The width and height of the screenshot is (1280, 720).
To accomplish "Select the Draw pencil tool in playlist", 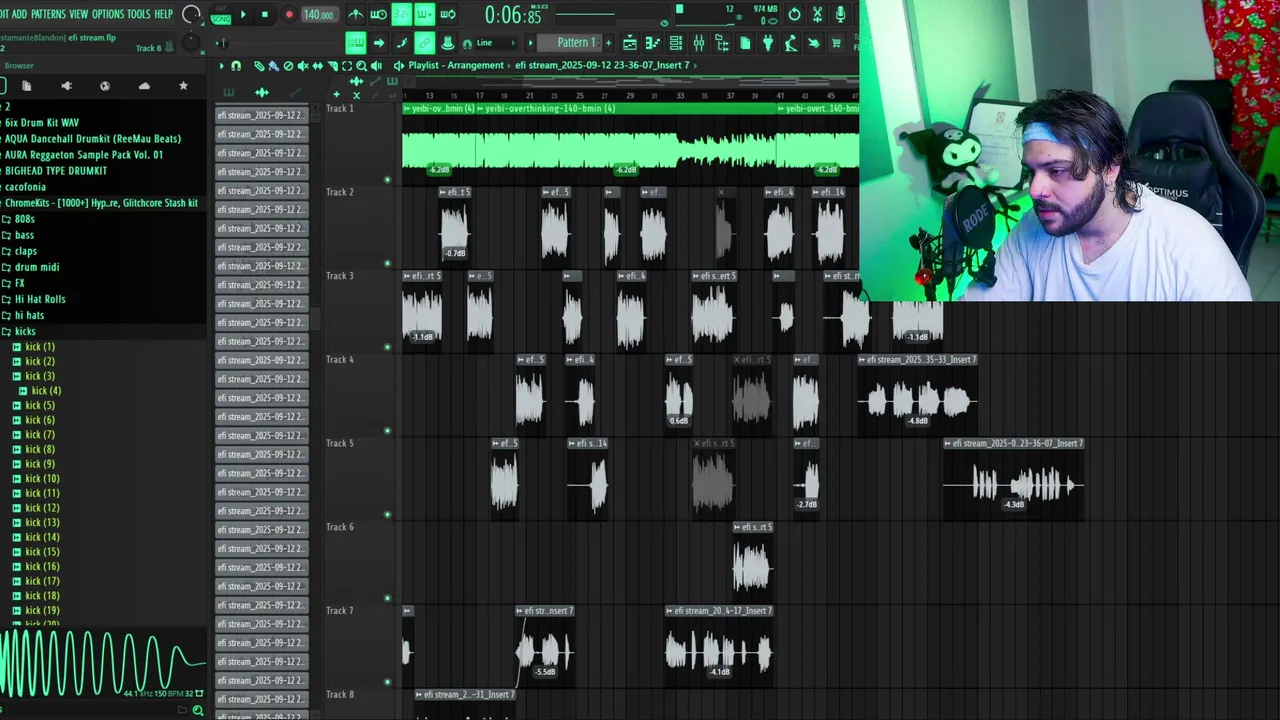I will 259,66.
